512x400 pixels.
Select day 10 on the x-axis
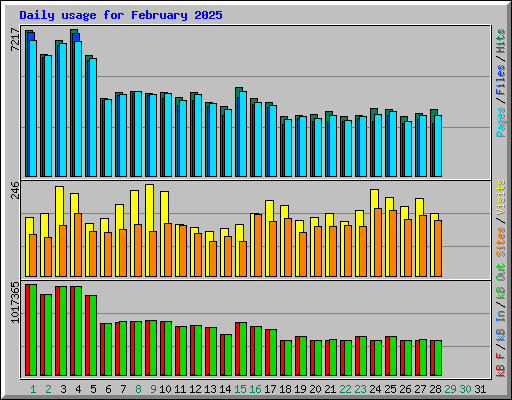point(165,389)
